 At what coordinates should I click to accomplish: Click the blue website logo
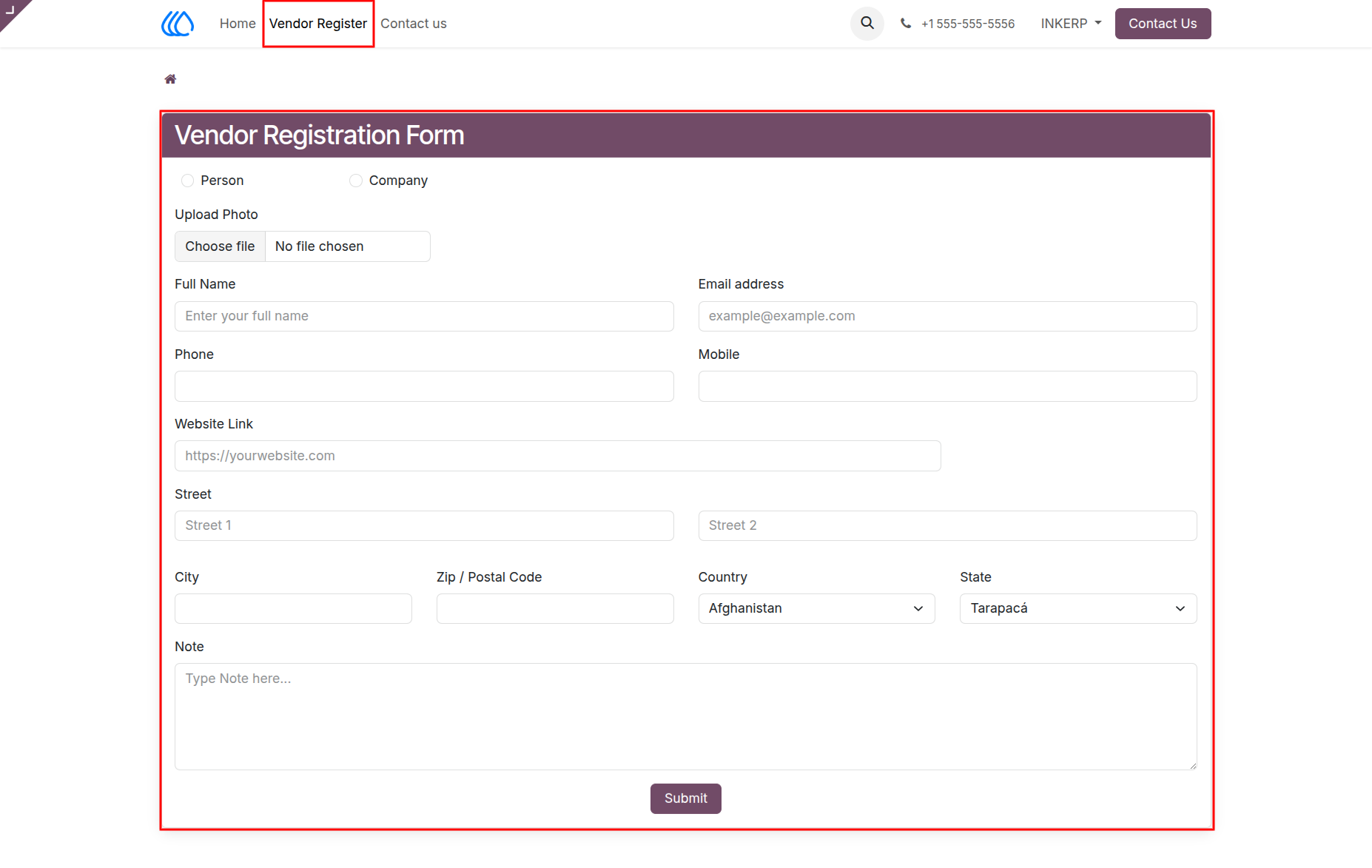click(x=178, y=24)
